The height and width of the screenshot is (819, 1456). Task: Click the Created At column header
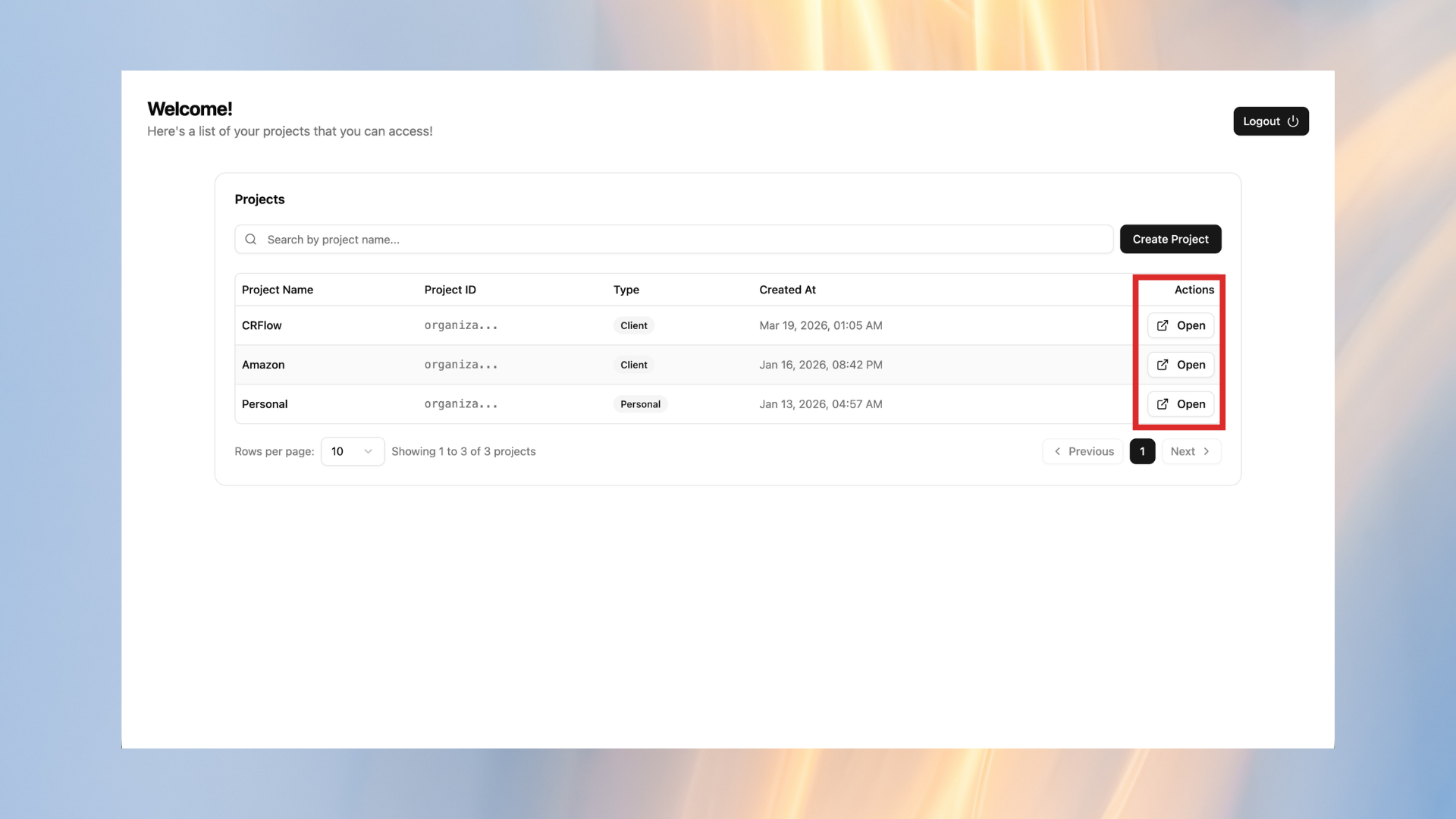click(x=787, y=290)
